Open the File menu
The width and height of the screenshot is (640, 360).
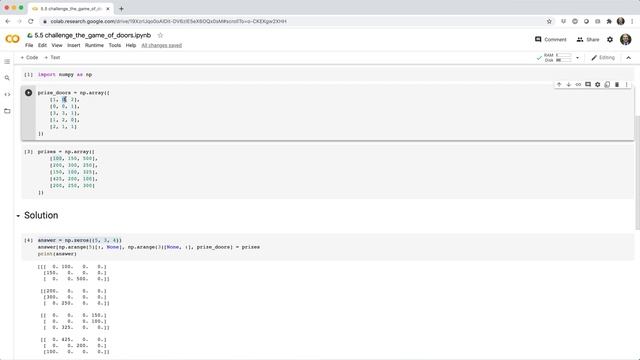pos(29,45)
